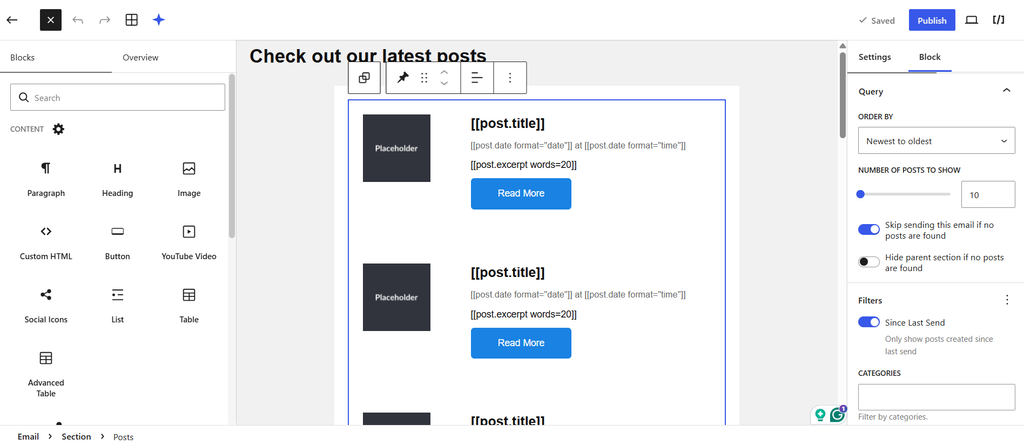Click the drag handle dots icon
1024x446 pixels.
[x=424, y=78]
